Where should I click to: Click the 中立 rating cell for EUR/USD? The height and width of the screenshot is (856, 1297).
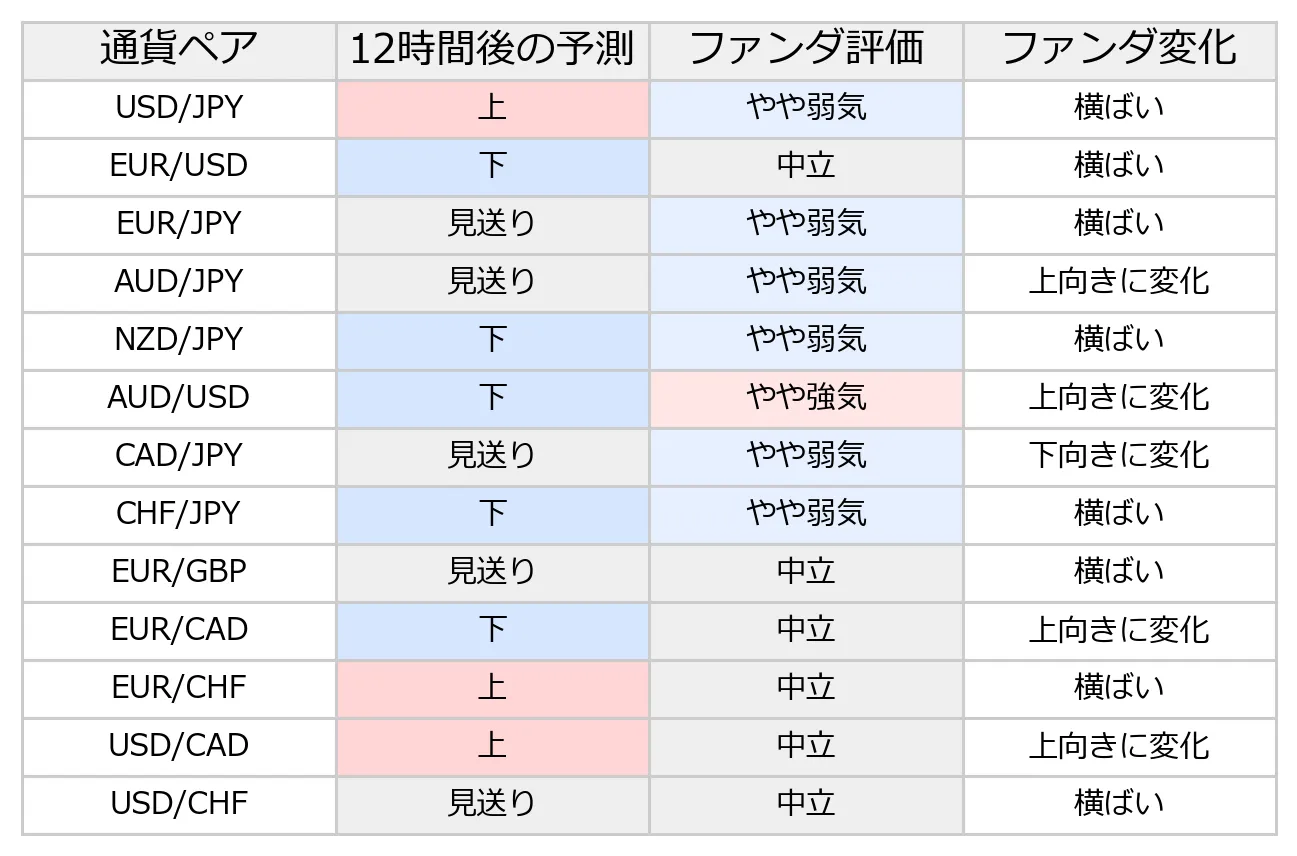[x=806, y=166]
